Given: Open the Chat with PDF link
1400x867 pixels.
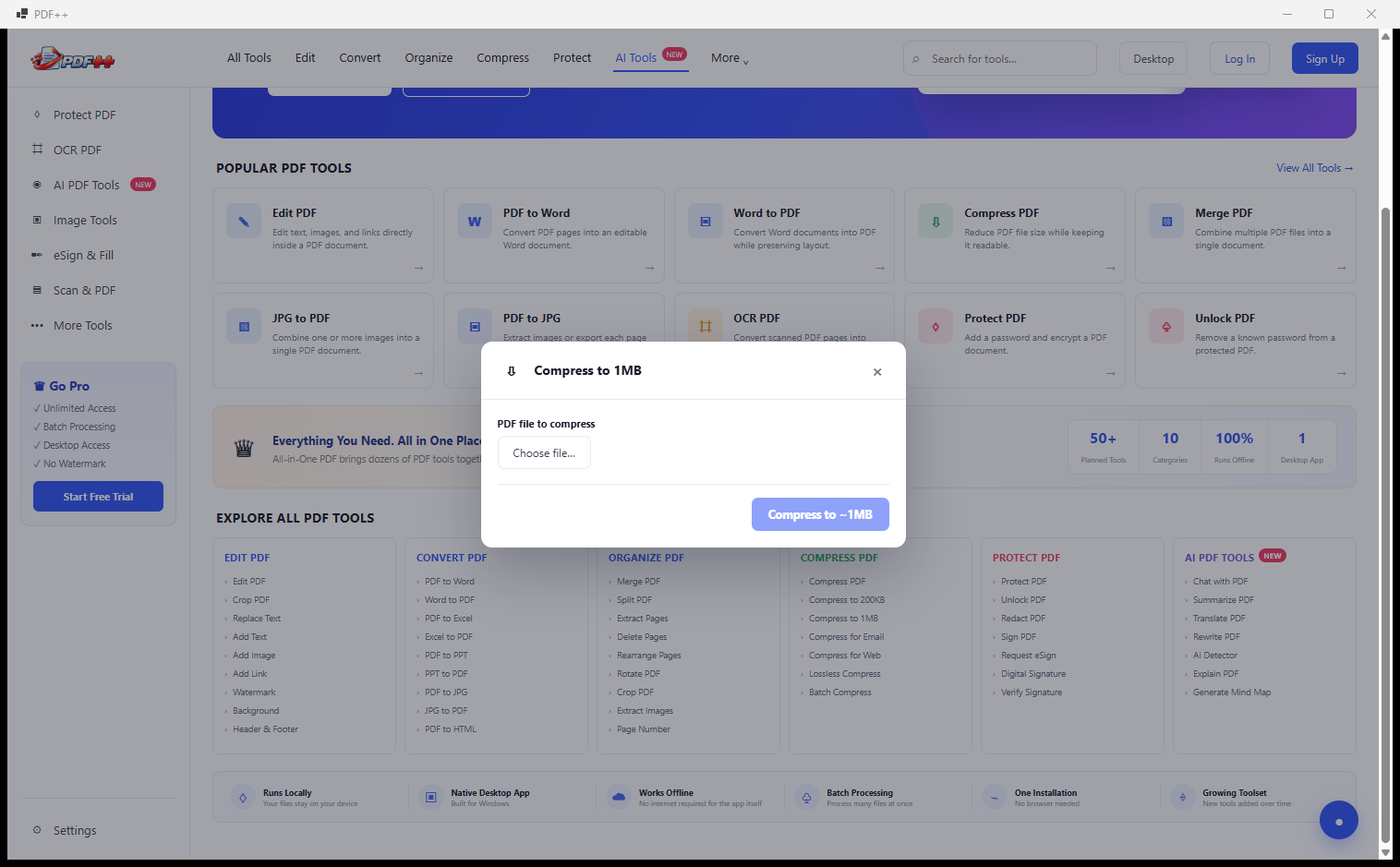Looking at the screenshot, I should pos(1220,582).
